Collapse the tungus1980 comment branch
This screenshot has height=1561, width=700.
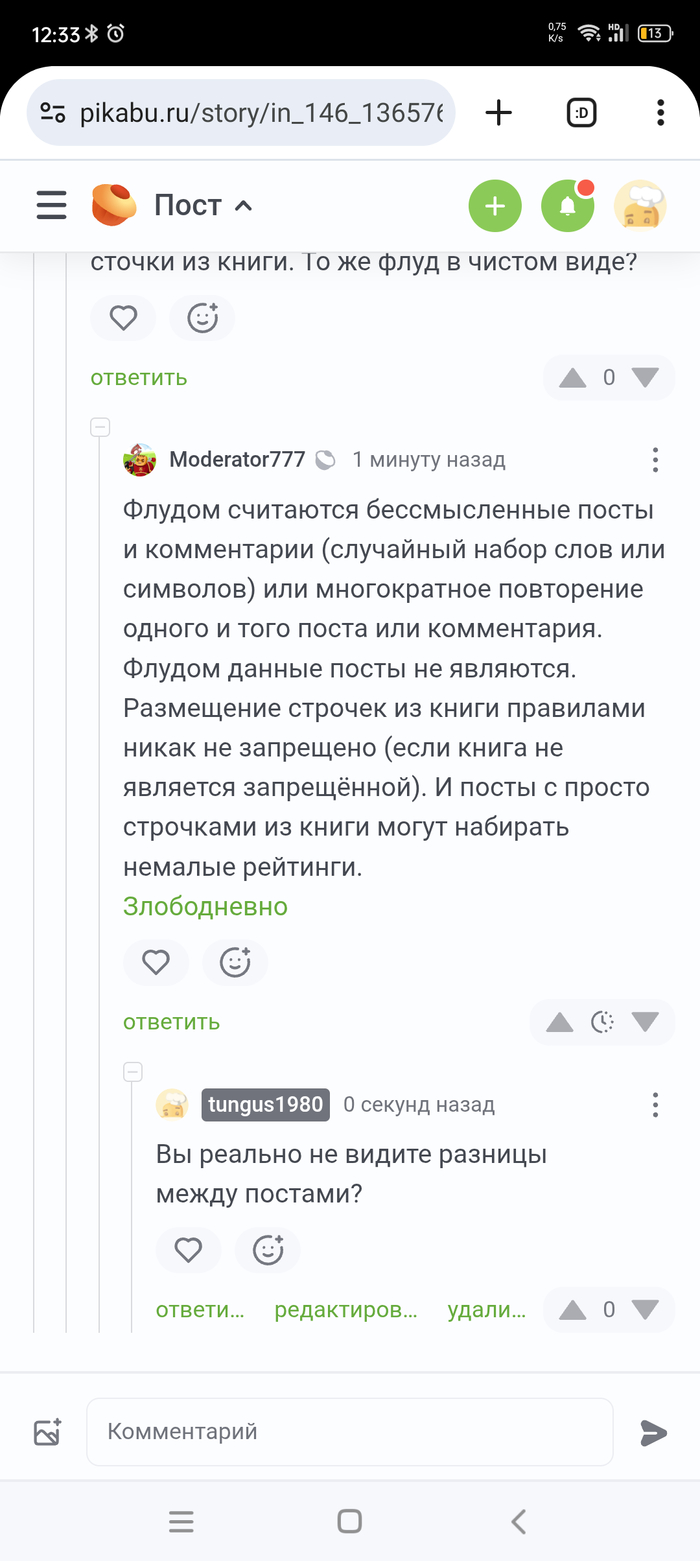[132, 1073]
